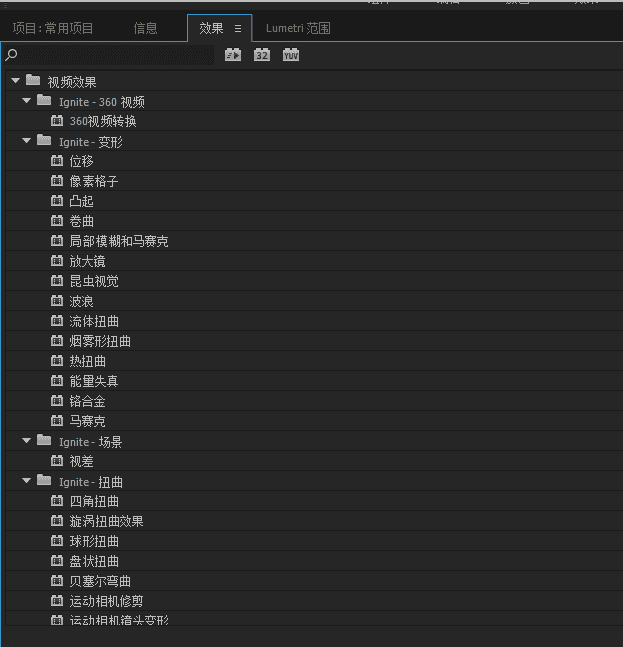Click the 热扭曲 effect icon
The width and height of the screenshot is (623, 647).
click(57, 361)
